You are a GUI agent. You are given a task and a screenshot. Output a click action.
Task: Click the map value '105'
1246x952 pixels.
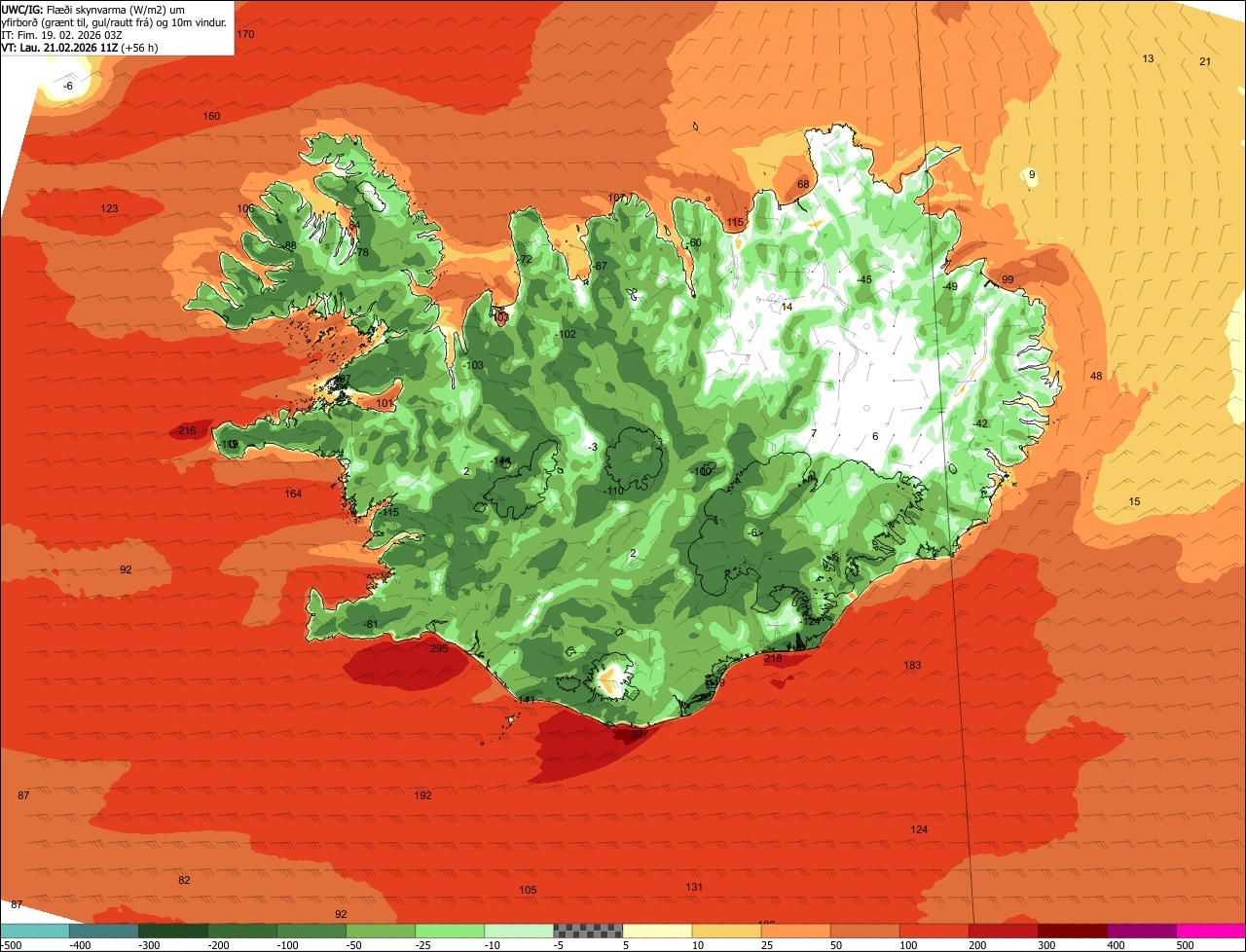coord(528,890)
